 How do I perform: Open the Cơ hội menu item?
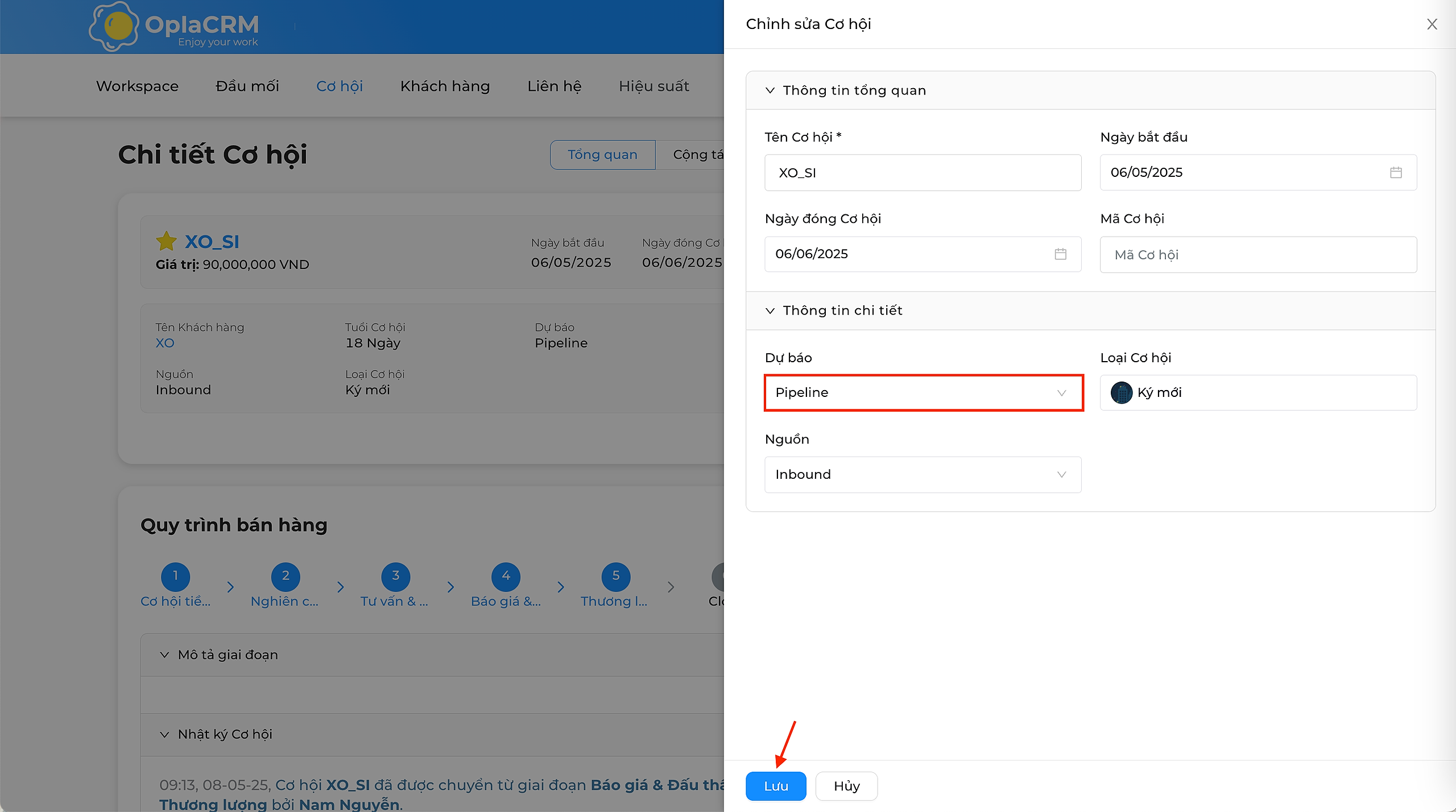coord(340,86)
